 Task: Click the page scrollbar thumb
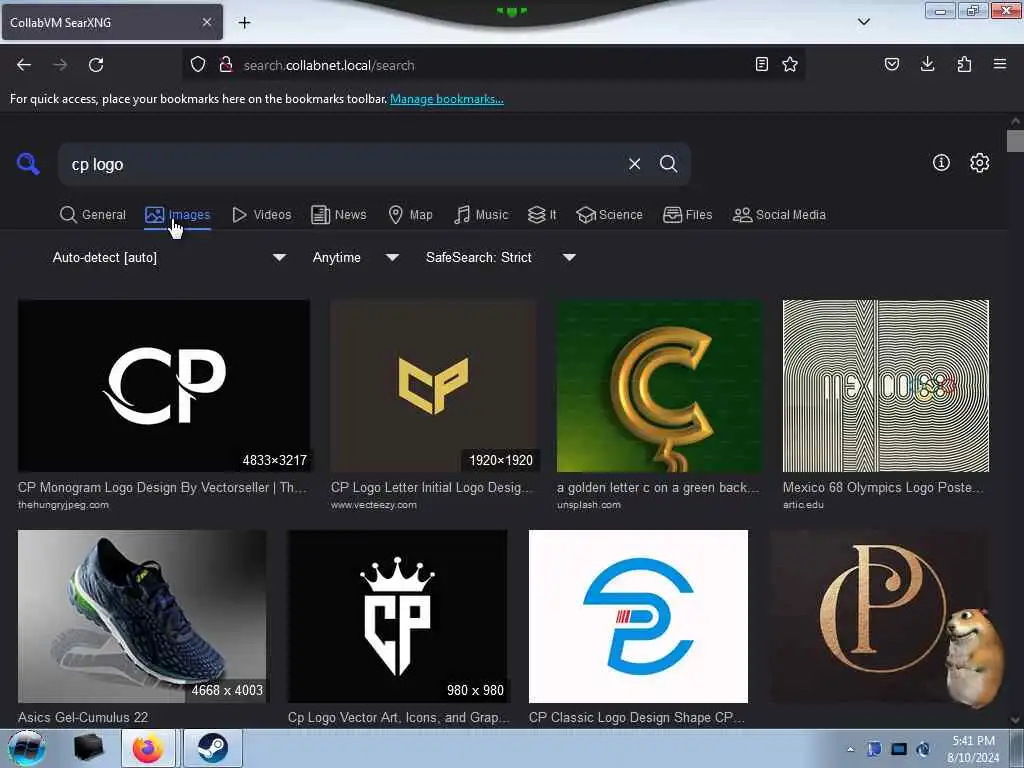[x=1015, y=141]
